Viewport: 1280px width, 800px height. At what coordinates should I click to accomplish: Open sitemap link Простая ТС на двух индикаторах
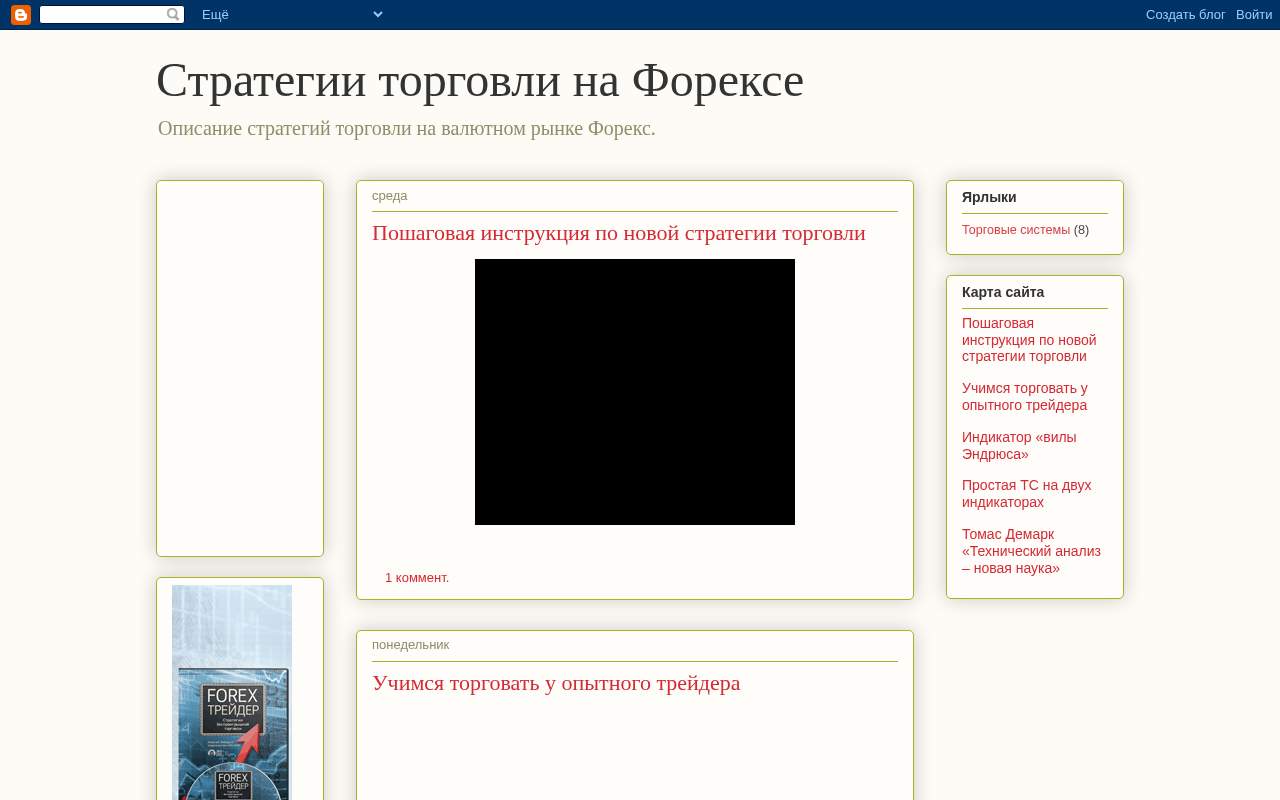coord(1027,494)
